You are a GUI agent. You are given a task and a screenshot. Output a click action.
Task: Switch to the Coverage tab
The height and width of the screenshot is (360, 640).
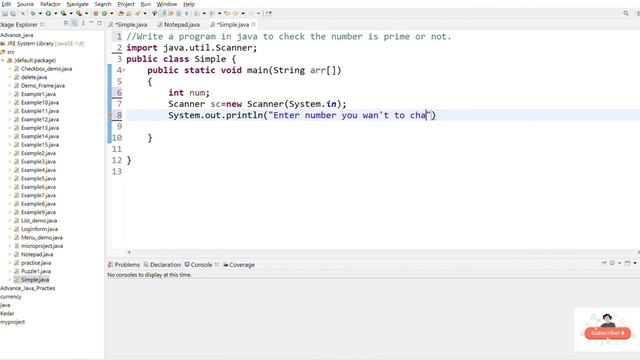click(x=239, y=264)
